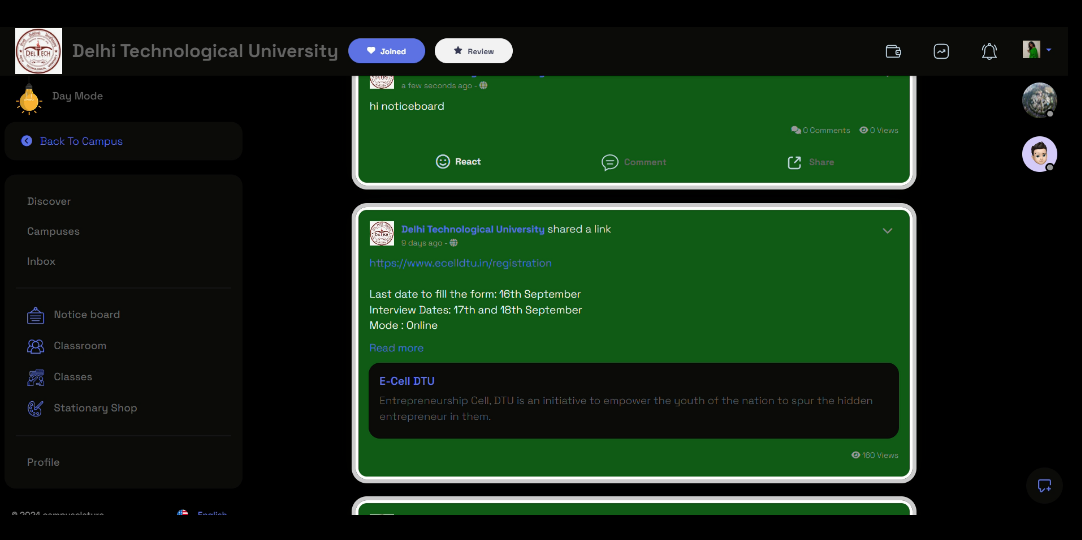Click the '9 days ago' timestamp

pyautogui.click(x=422, y=243)
